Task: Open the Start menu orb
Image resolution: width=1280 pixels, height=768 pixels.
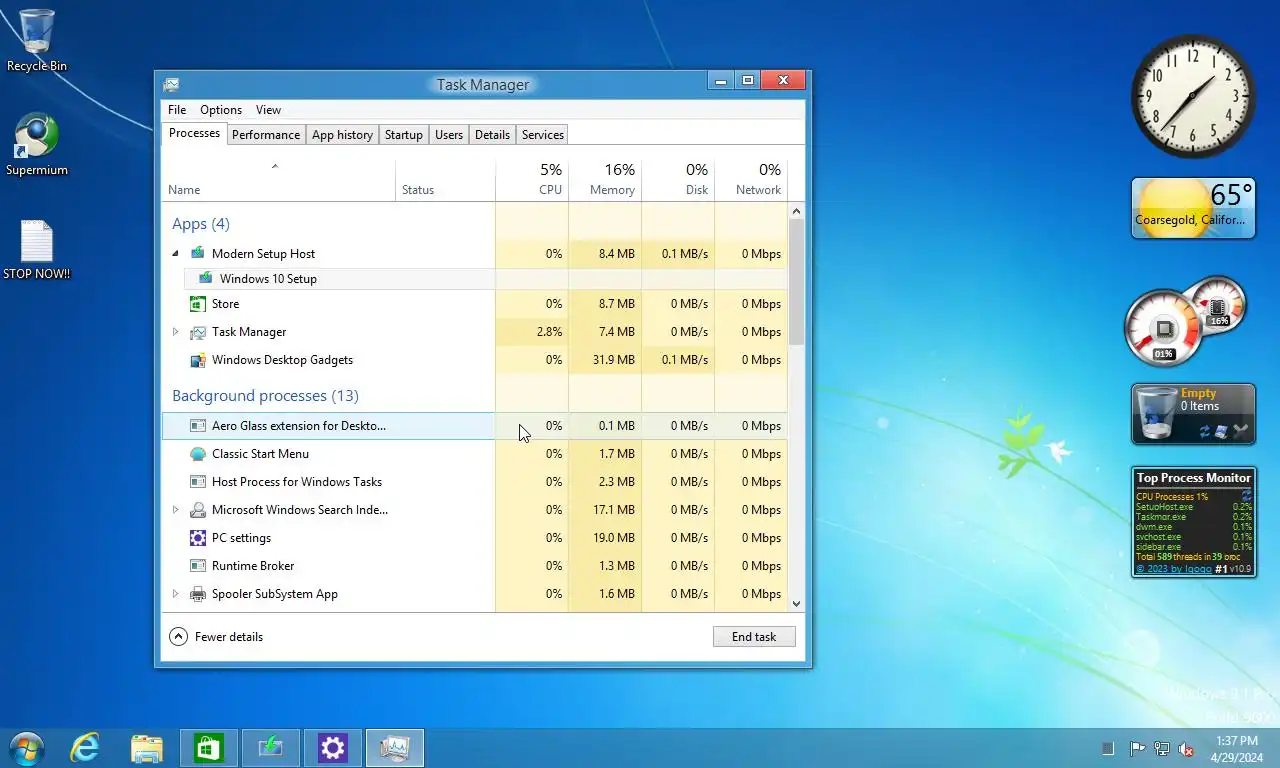Action: tap(26, 748)
